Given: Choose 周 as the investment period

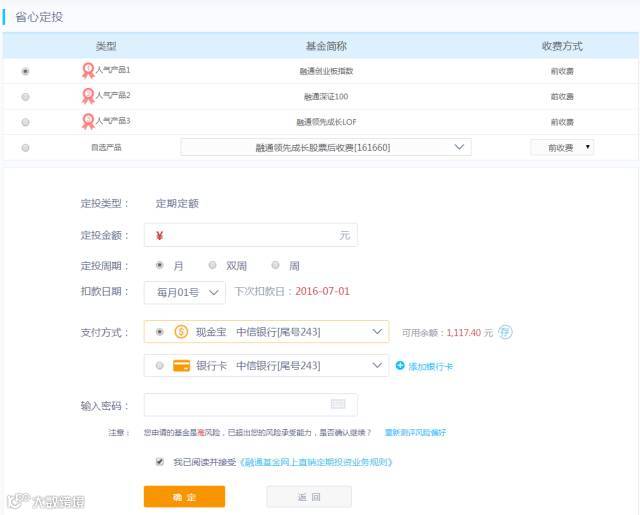Looking at the screenshot, I should pyautogui.click(x=276, y=265).
